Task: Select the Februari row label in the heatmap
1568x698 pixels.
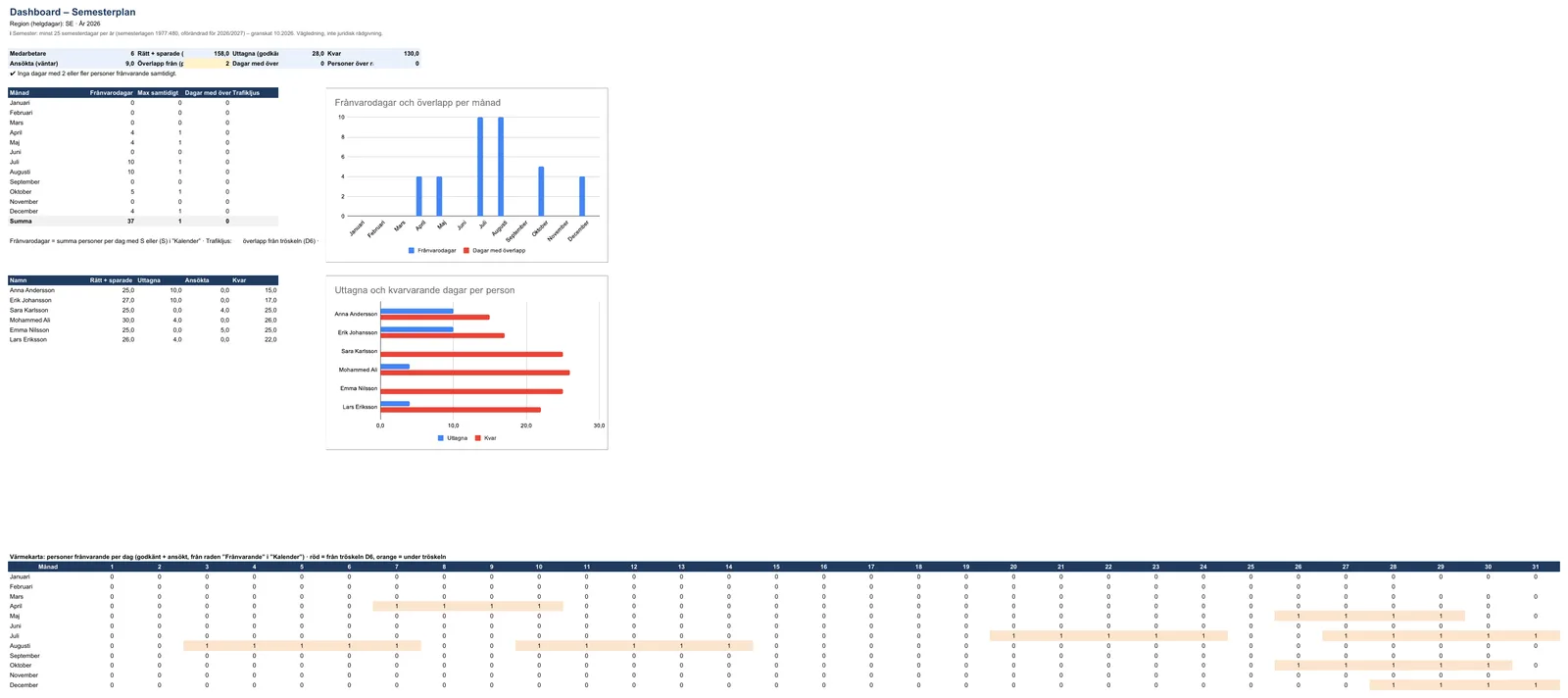Action: pyautogui.click(x=21, y=586)
